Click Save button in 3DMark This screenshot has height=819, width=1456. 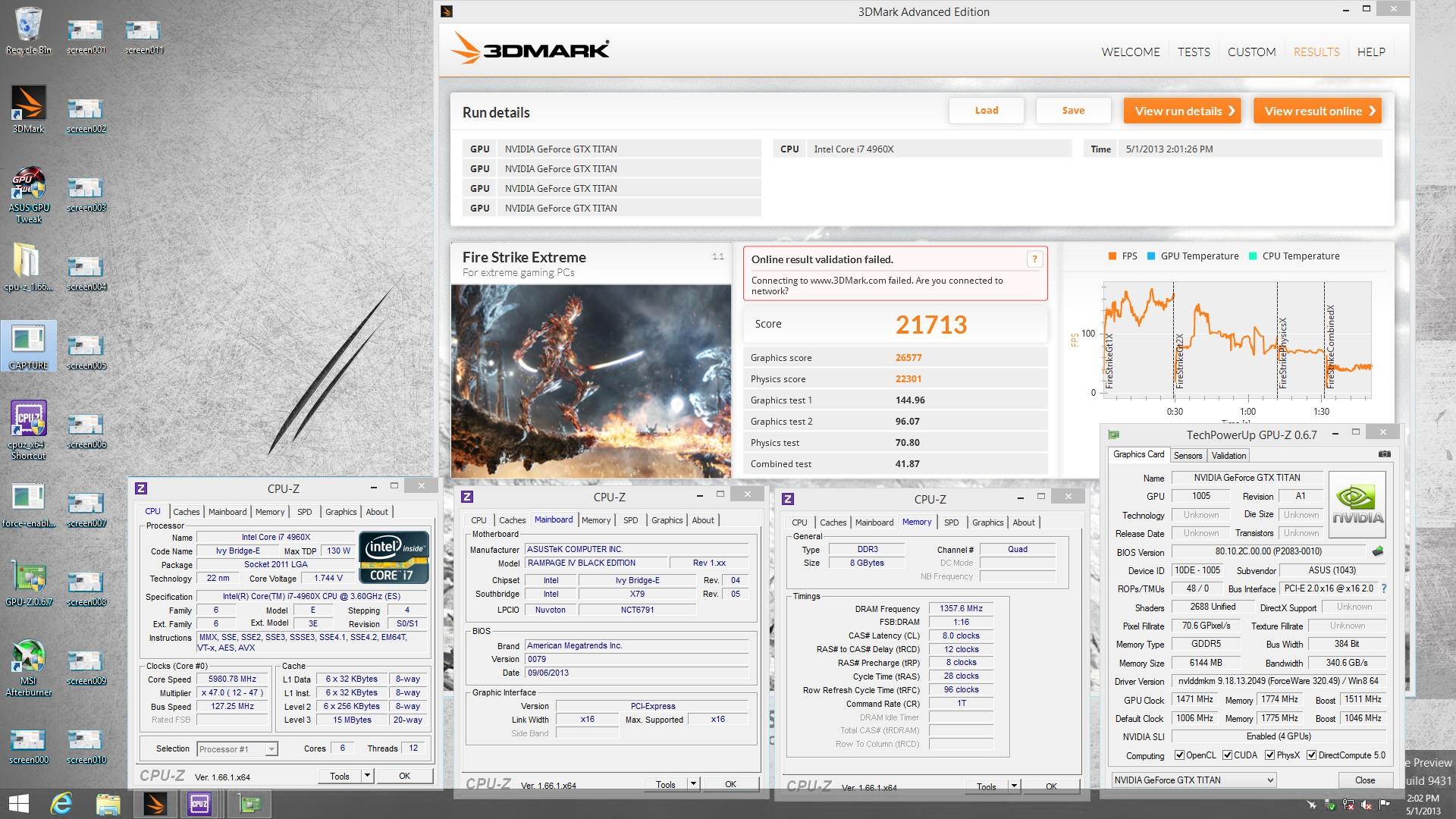click(1073, 110)
